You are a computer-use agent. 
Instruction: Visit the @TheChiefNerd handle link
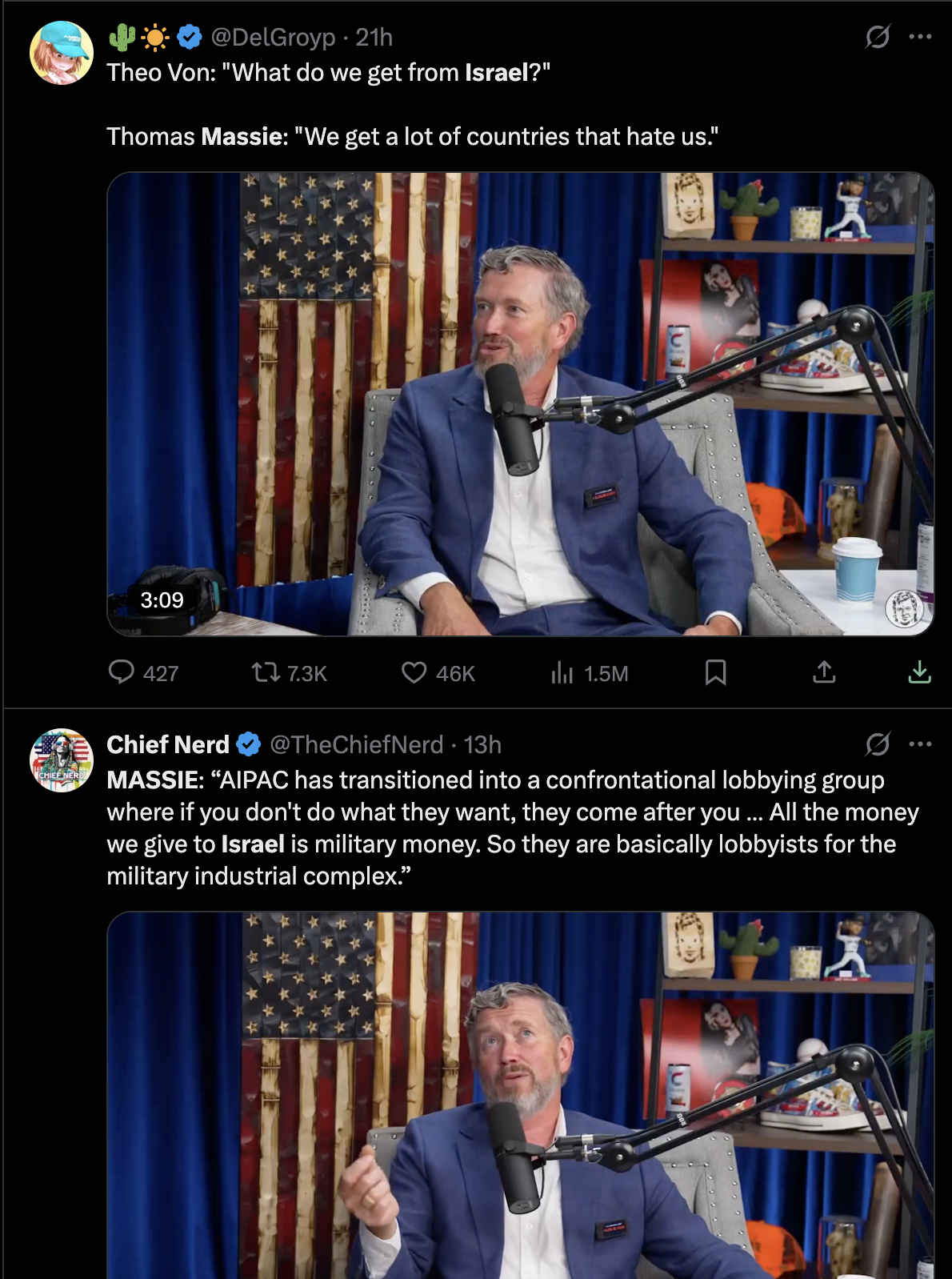click(x=356, y=744)
